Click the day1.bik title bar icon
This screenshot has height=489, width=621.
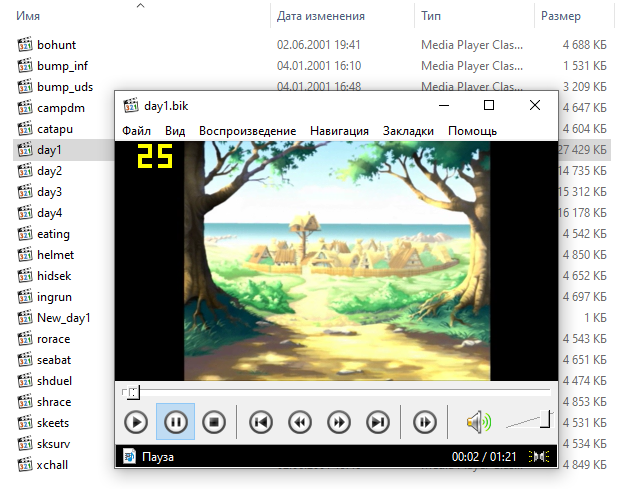point(131,106)
